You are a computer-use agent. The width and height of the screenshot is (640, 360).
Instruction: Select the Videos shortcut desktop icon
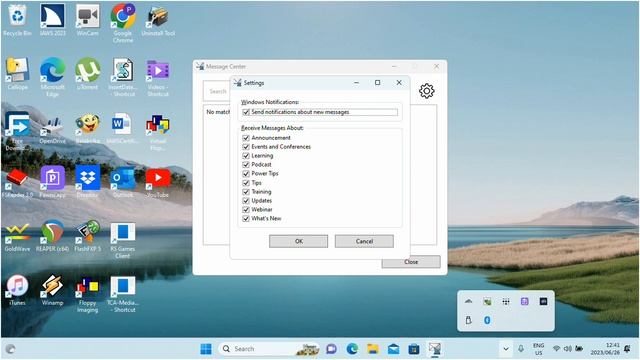coord(158,78)
